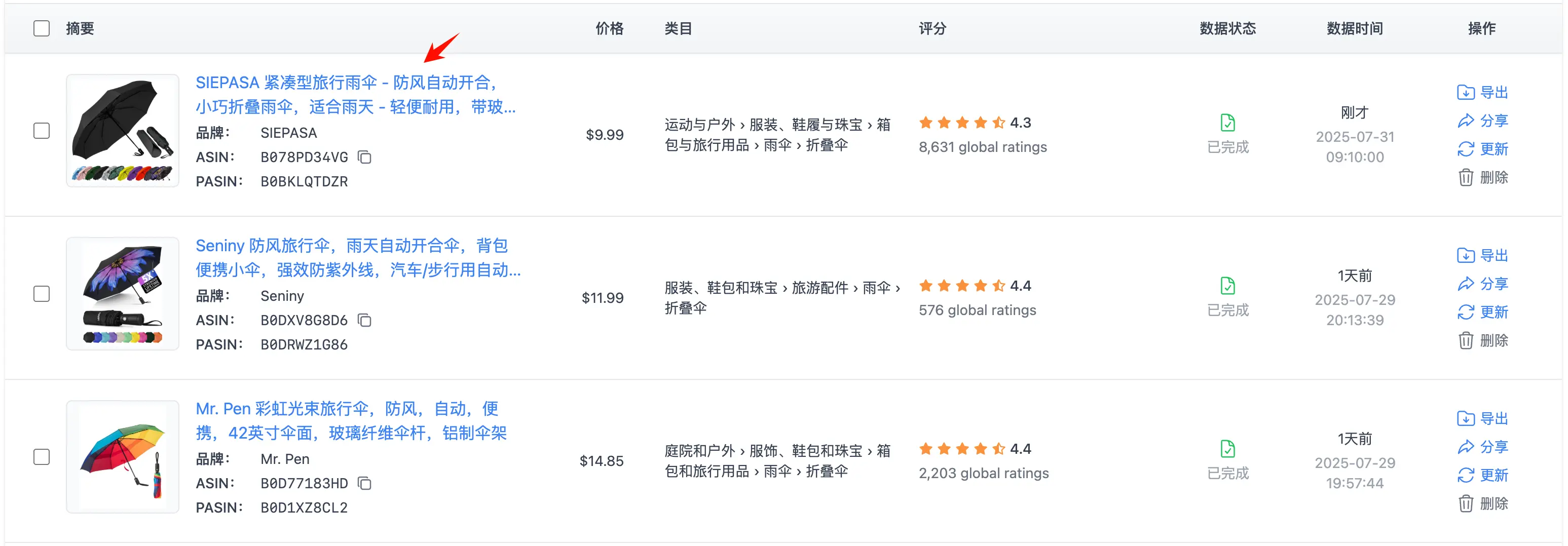The width and height of the screenshot is (1568, 546).
Task: Click share icon in Mr. Pen row
Action: point(1466,446)
